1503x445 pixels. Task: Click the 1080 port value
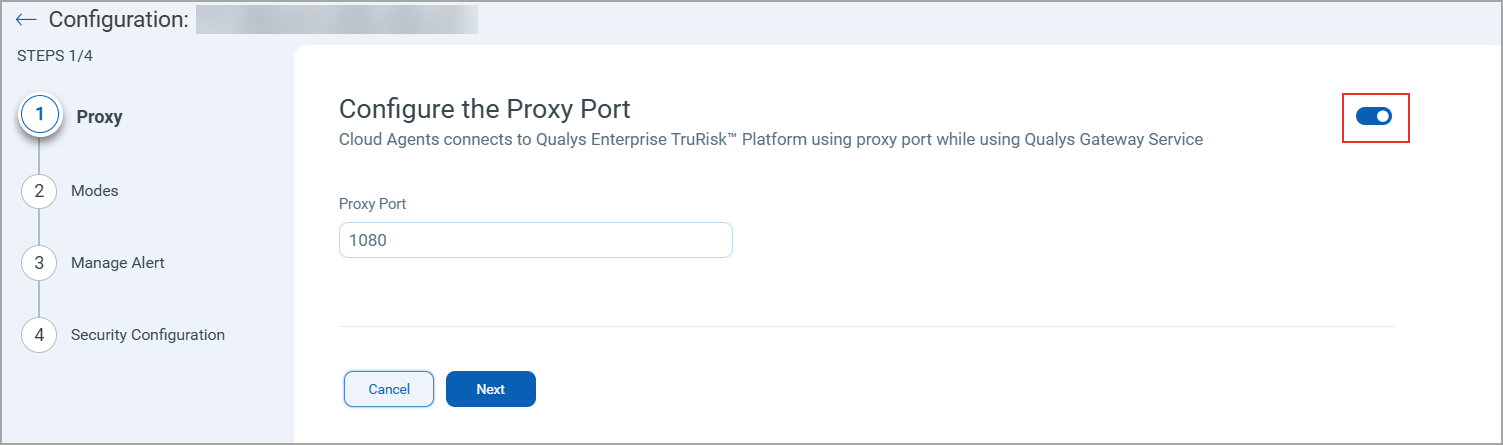pyautogui.click(x=368, y=241)
